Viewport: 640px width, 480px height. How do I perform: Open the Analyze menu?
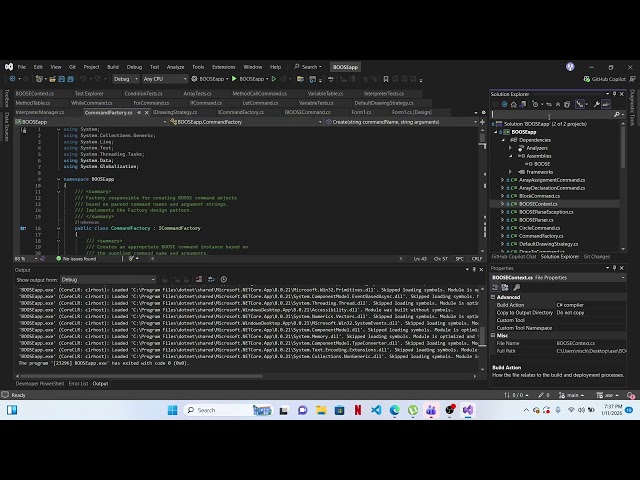click(176, 67)
